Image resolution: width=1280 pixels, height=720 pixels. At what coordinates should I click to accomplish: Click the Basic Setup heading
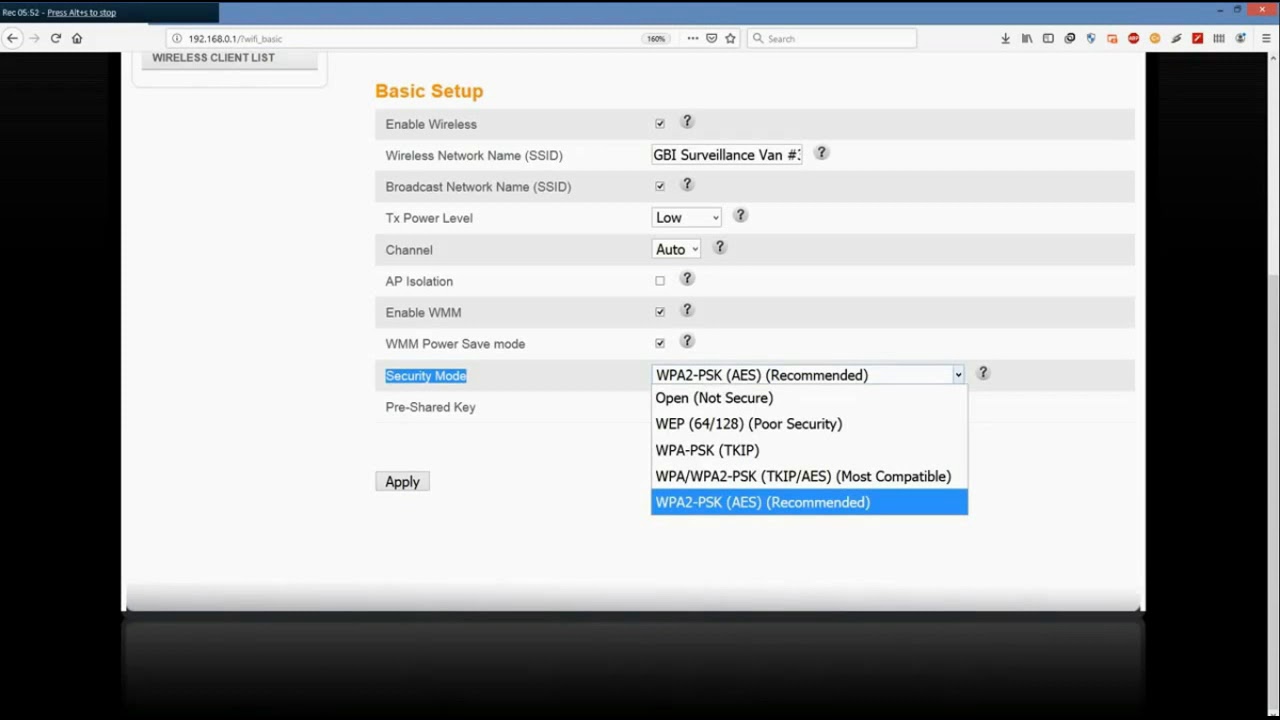coord(429,91)
